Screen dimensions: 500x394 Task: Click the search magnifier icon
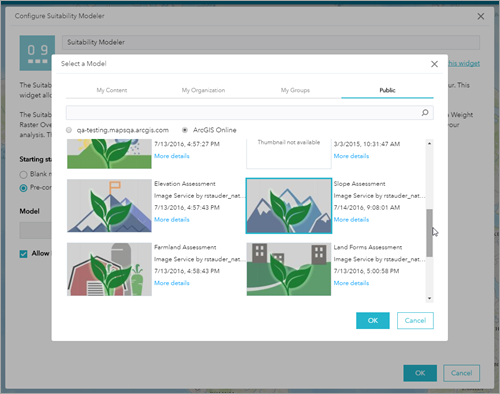click(425, 113)
